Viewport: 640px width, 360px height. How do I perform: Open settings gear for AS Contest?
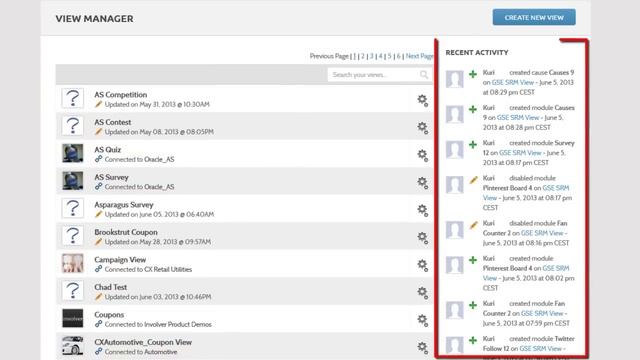click(x=422, y=127)
